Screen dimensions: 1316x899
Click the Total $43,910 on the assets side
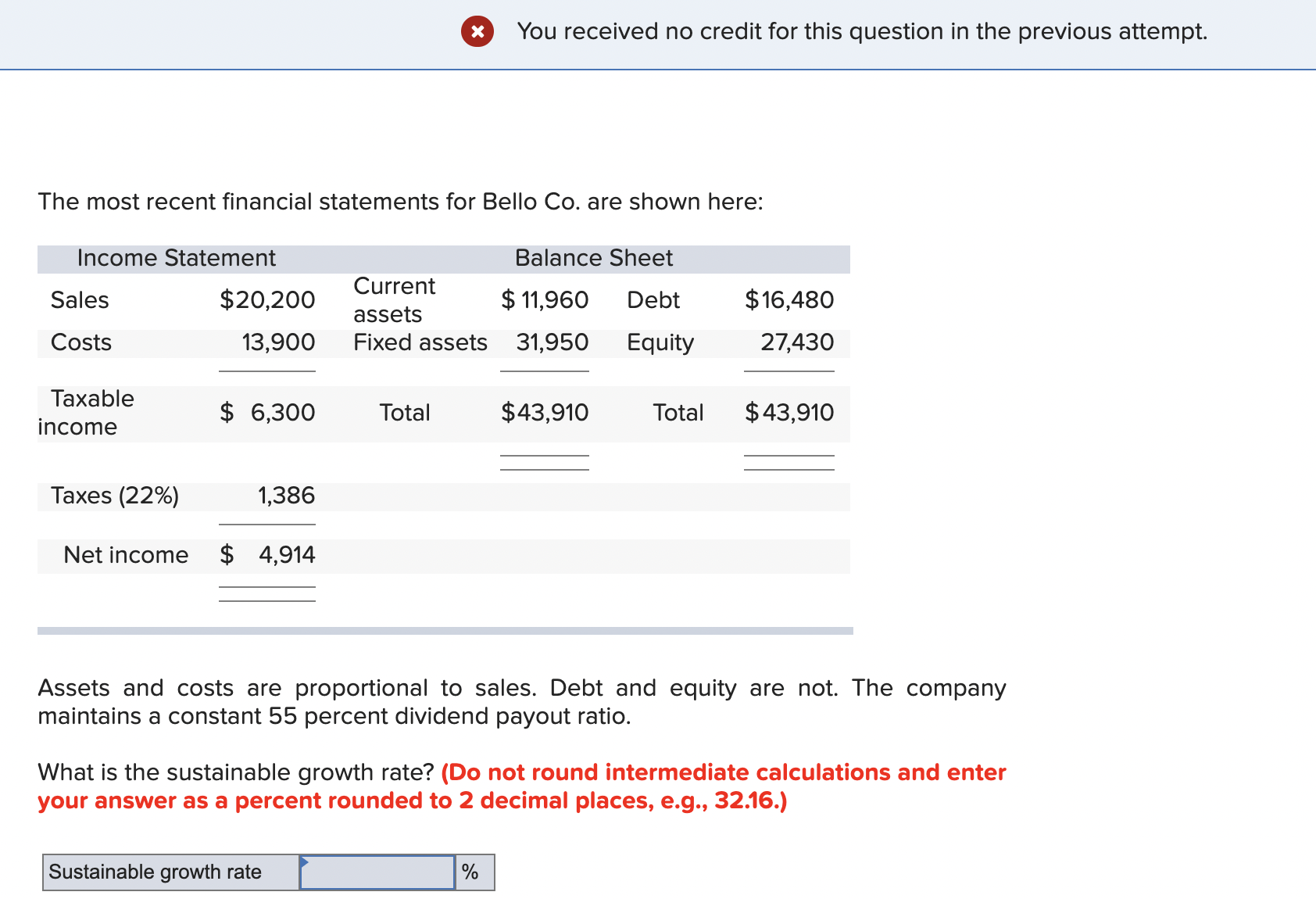(x=544, y=413)
